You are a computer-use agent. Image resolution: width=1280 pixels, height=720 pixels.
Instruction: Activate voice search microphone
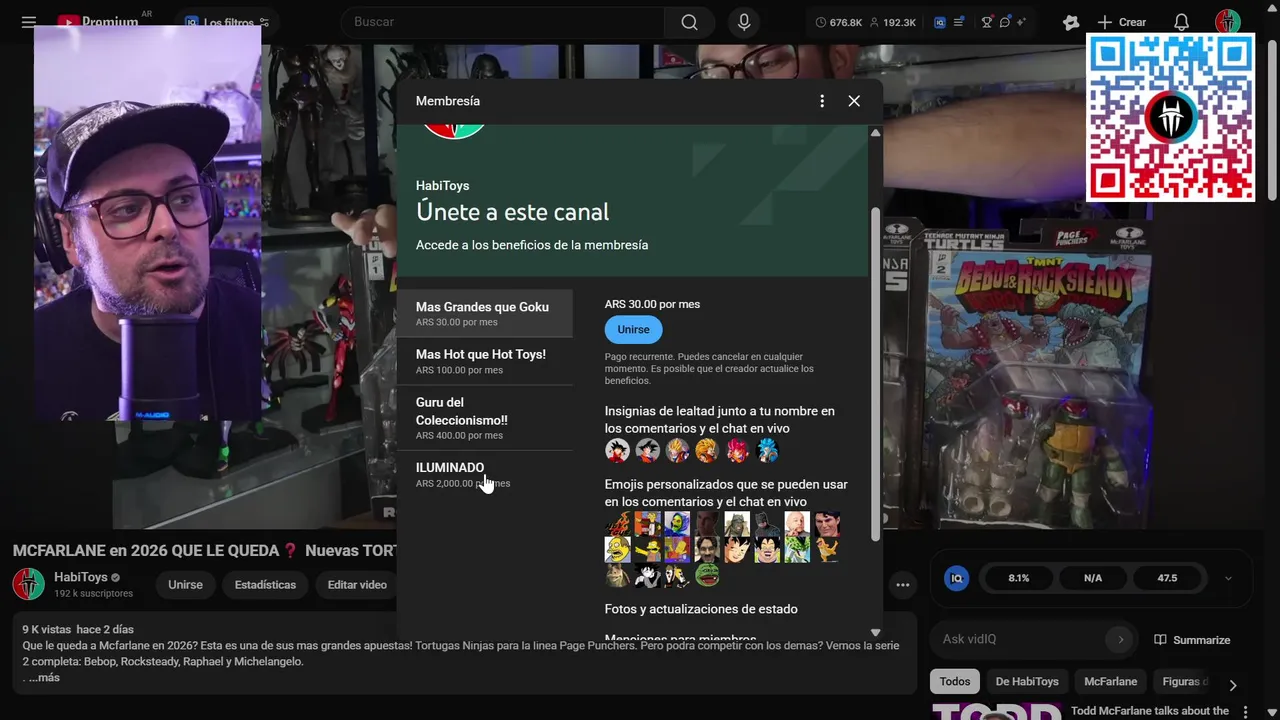pyautogui.click(x=744, y=22)
